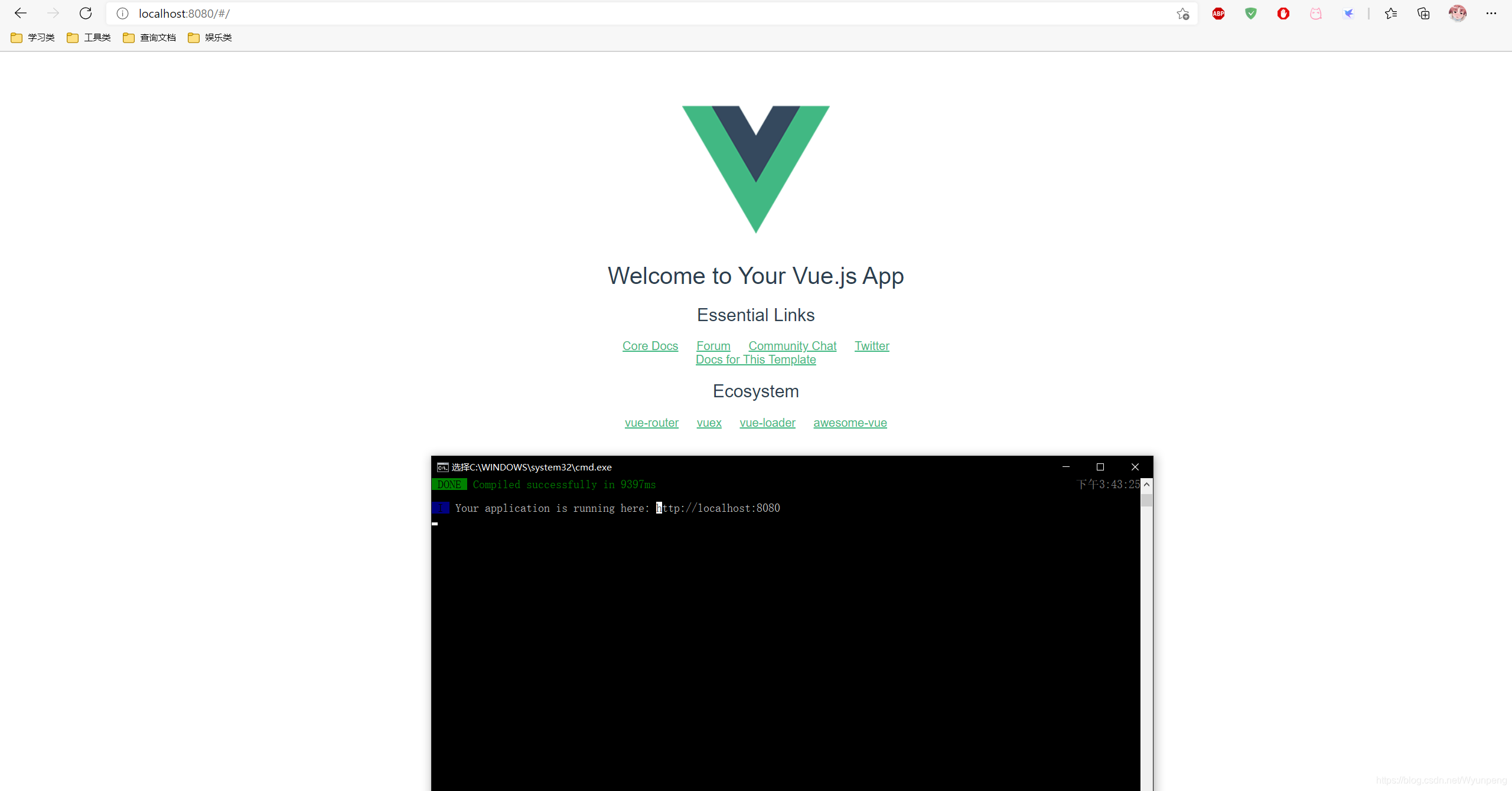Open the 查询文档 bookmarks folder
Viewport: 1512px width, 791px height.
pyautogui.click(x=149, y=38)
